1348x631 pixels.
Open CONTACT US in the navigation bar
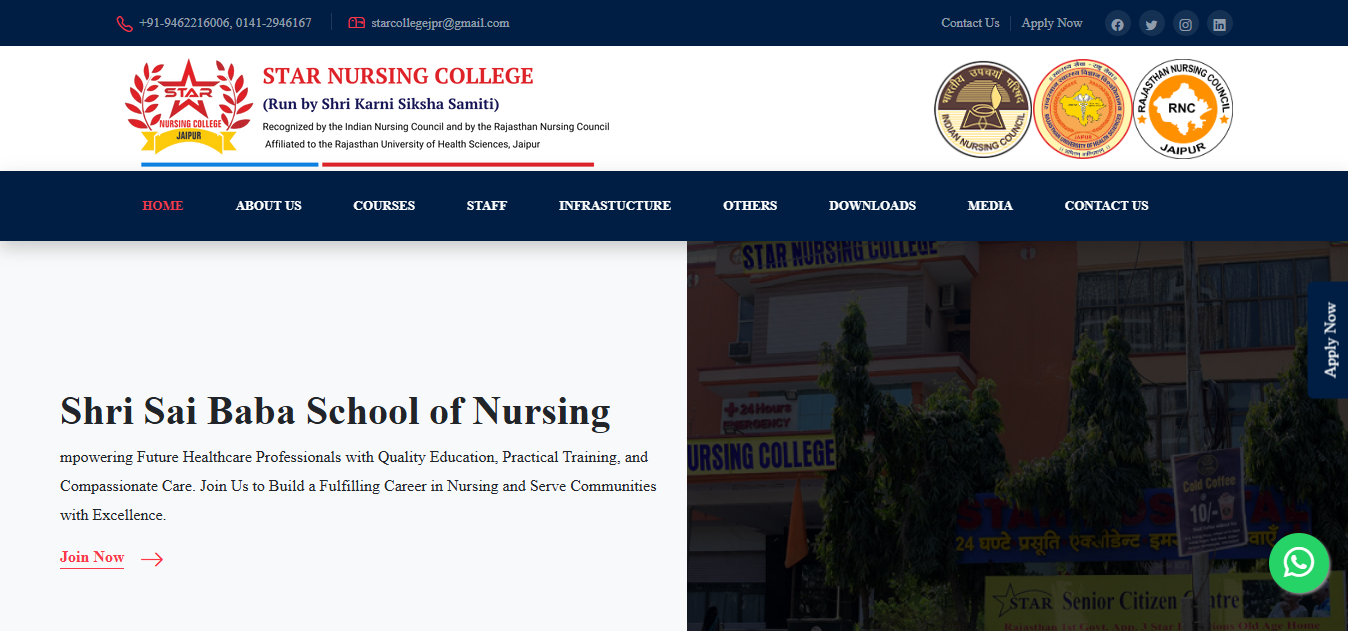[x=1106, y=205]
